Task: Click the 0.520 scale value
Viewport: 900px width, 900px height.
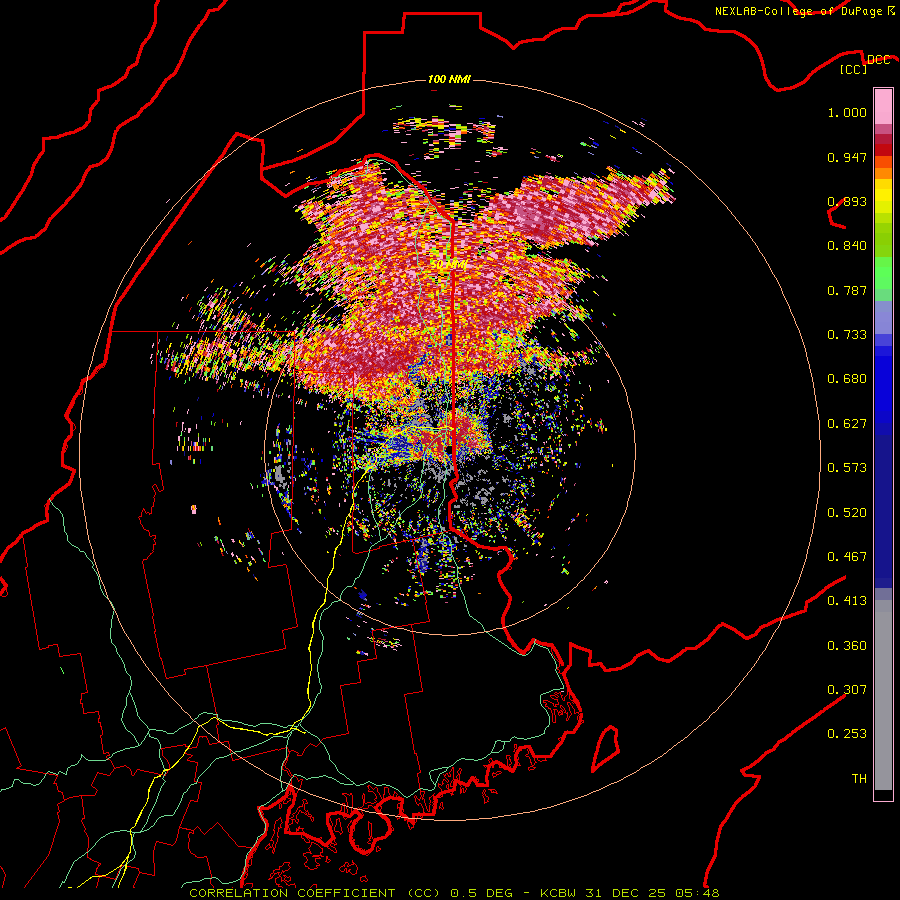Action: click(847, 513)
